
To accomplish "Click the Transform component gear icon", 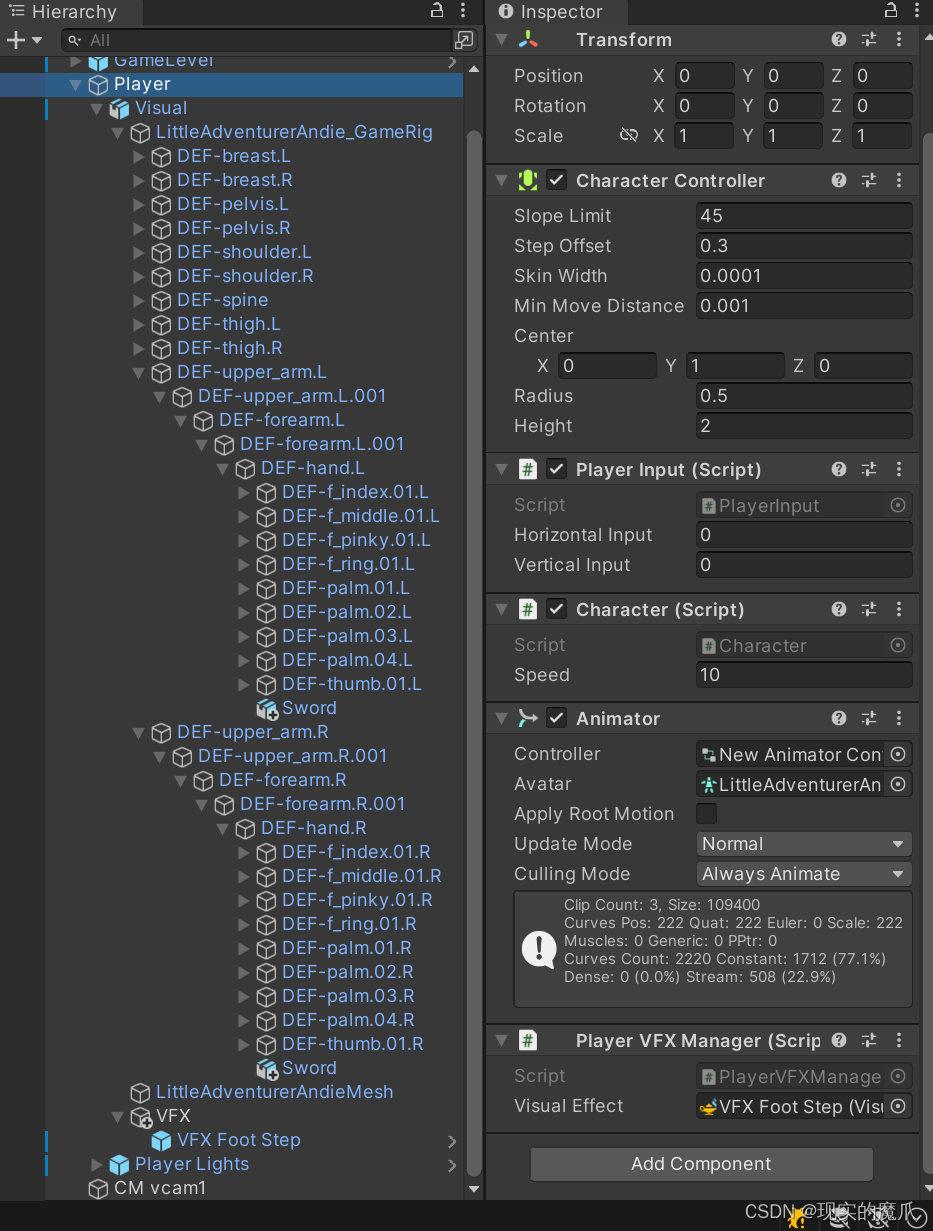I will (x=868, y=39).
